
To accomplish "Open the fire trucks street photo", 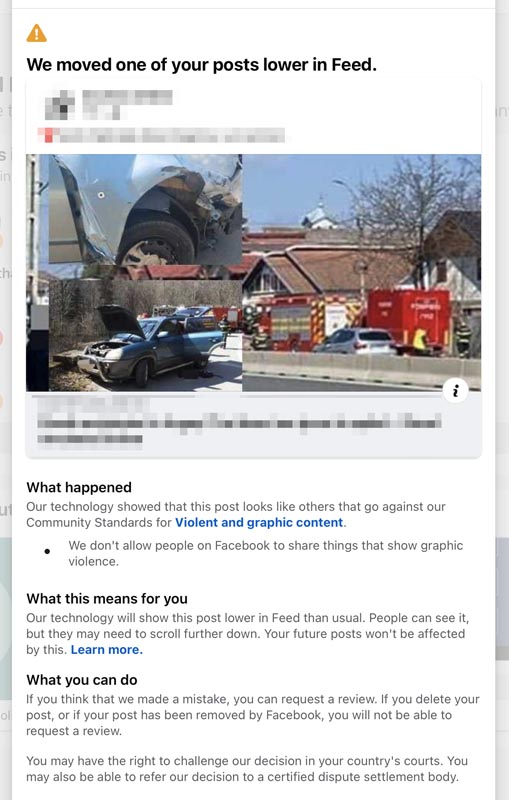I will click(x=362, y=272).
